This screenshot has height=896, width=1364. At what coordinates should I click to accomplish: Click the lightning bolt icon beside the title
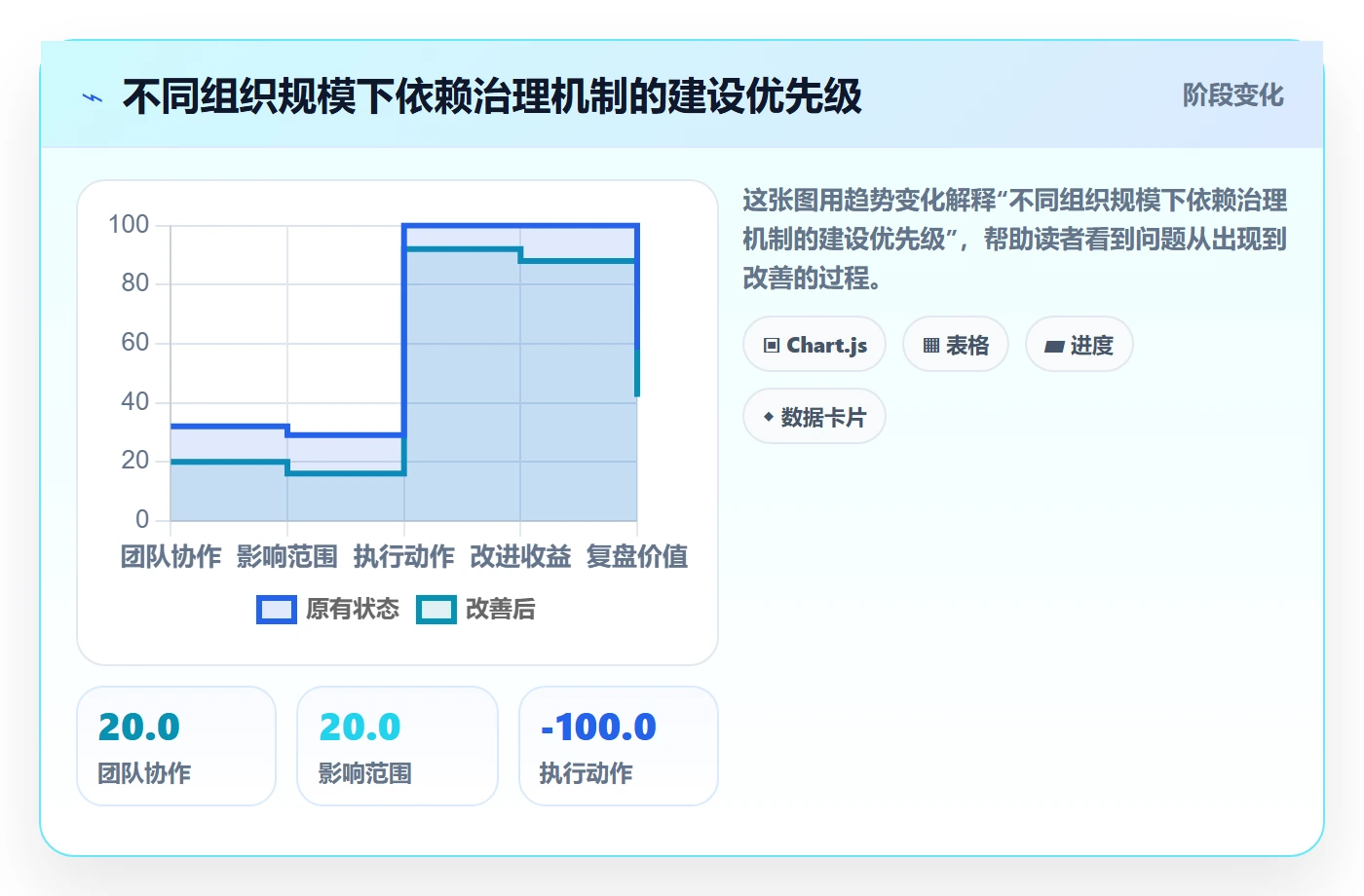coord(93,97)
